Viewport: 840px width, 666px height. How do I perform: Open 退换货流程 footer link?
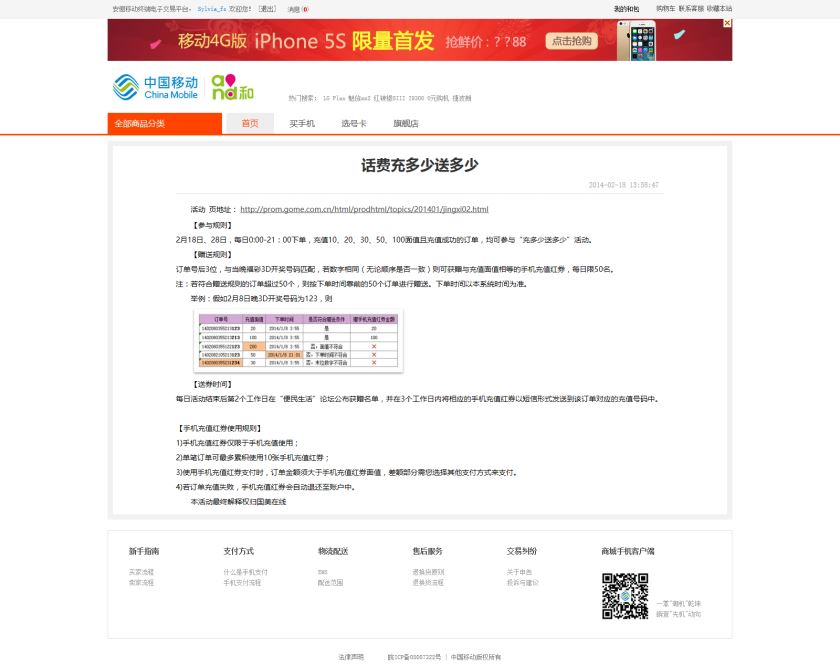tap(428, 582)
